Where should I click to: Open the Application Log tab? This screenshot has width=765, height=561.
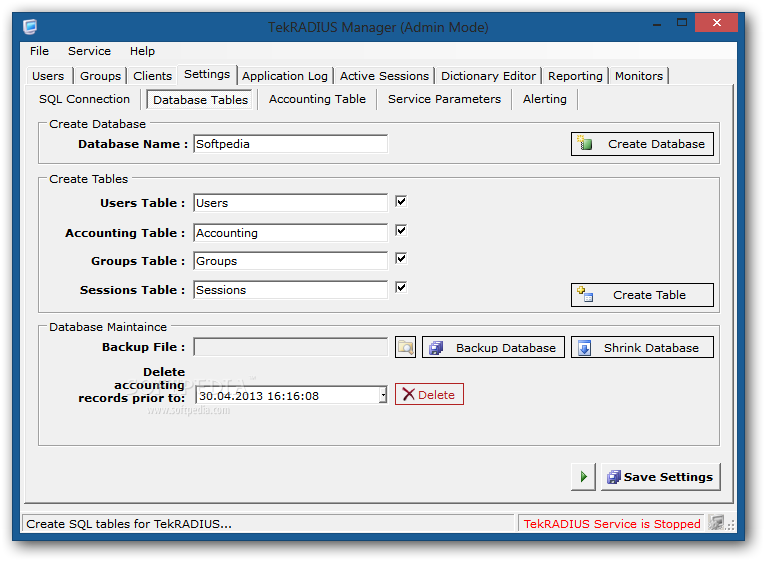pos(285,76)
